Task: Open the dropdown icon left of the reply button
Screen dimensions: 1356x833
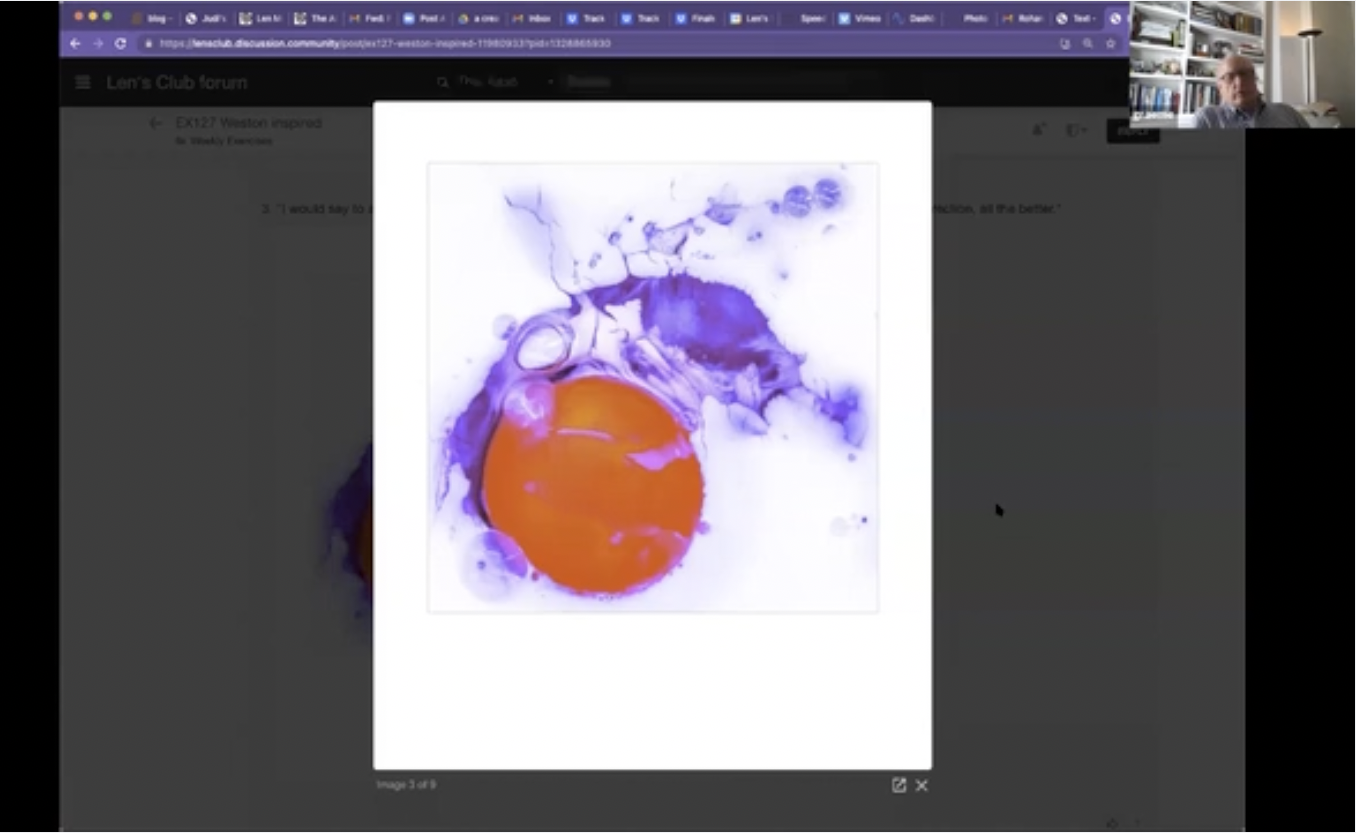Action: (x=1075, y=130)
